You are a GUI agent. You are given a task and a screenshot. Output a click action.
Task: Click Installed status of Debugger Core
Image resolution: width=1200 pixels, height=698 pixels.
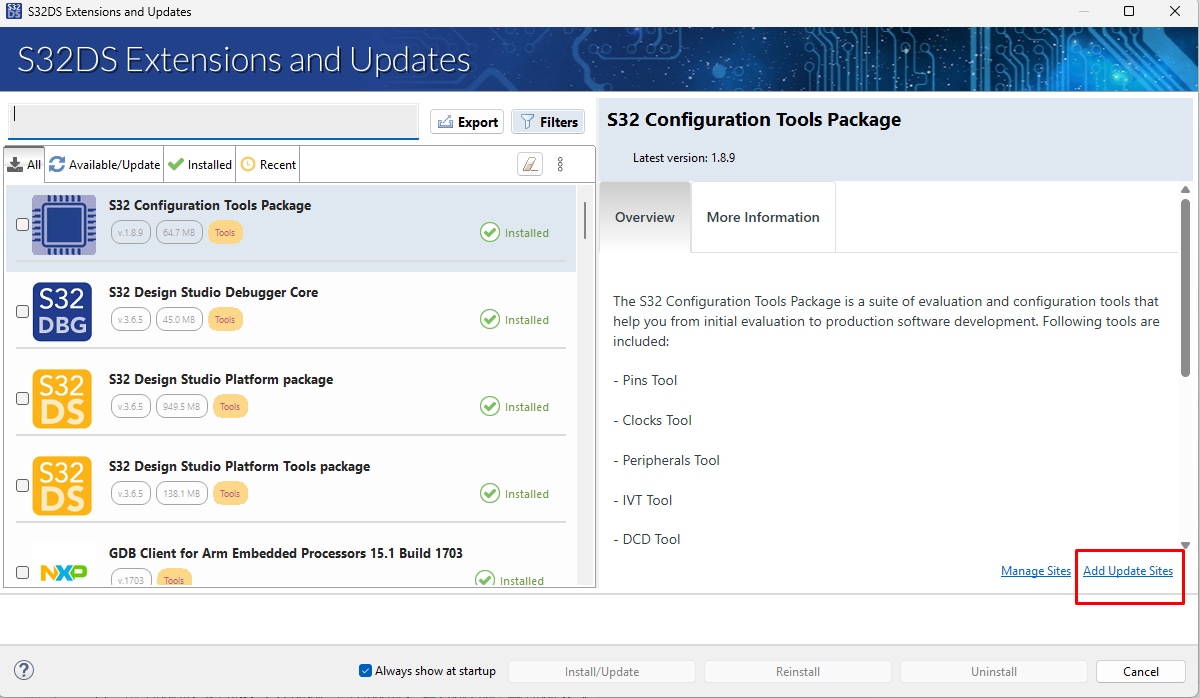515,320
